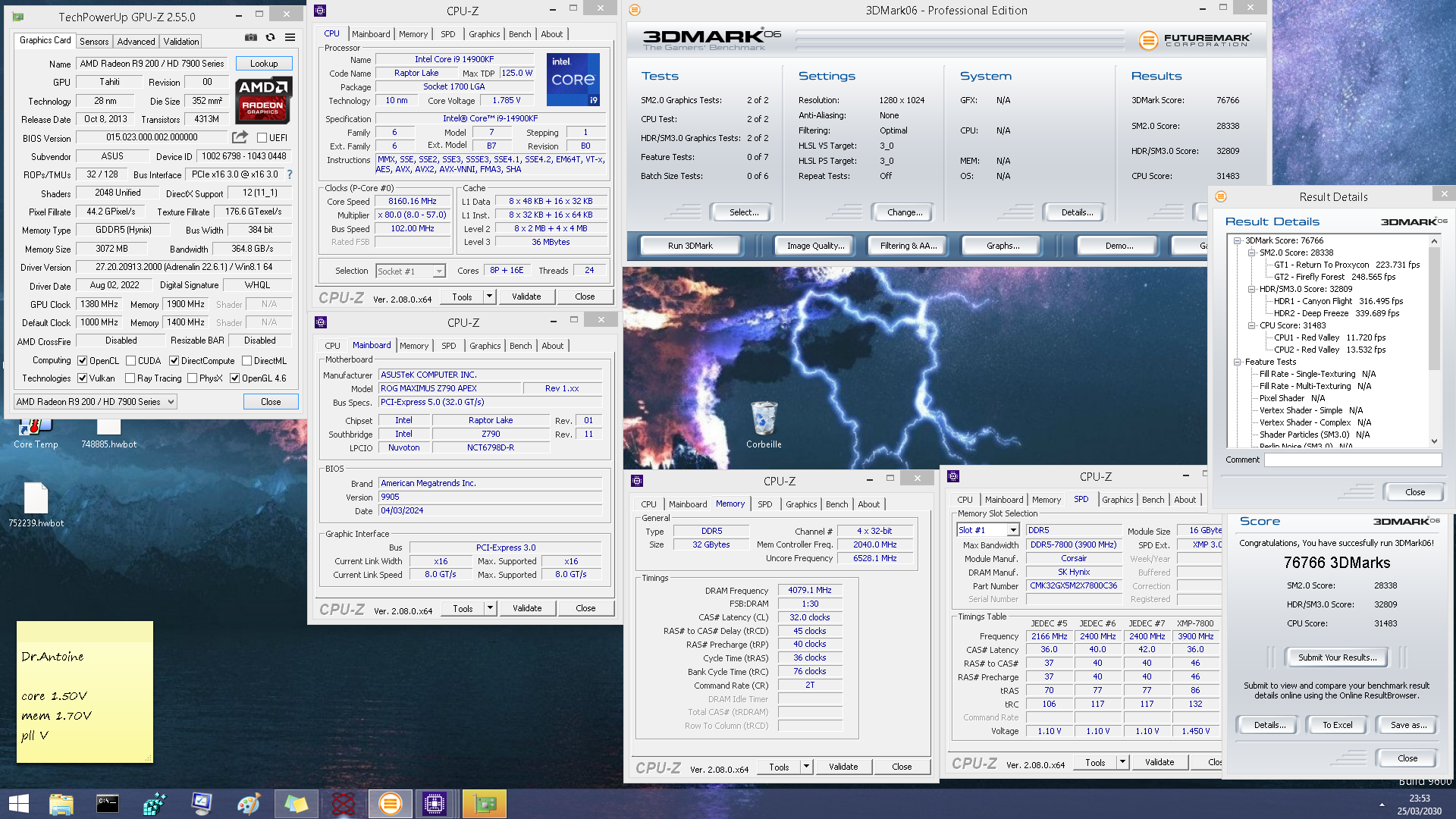
Task: Click the BIOS export arrow icon in GPU-Z
Action: click(240, 137)
